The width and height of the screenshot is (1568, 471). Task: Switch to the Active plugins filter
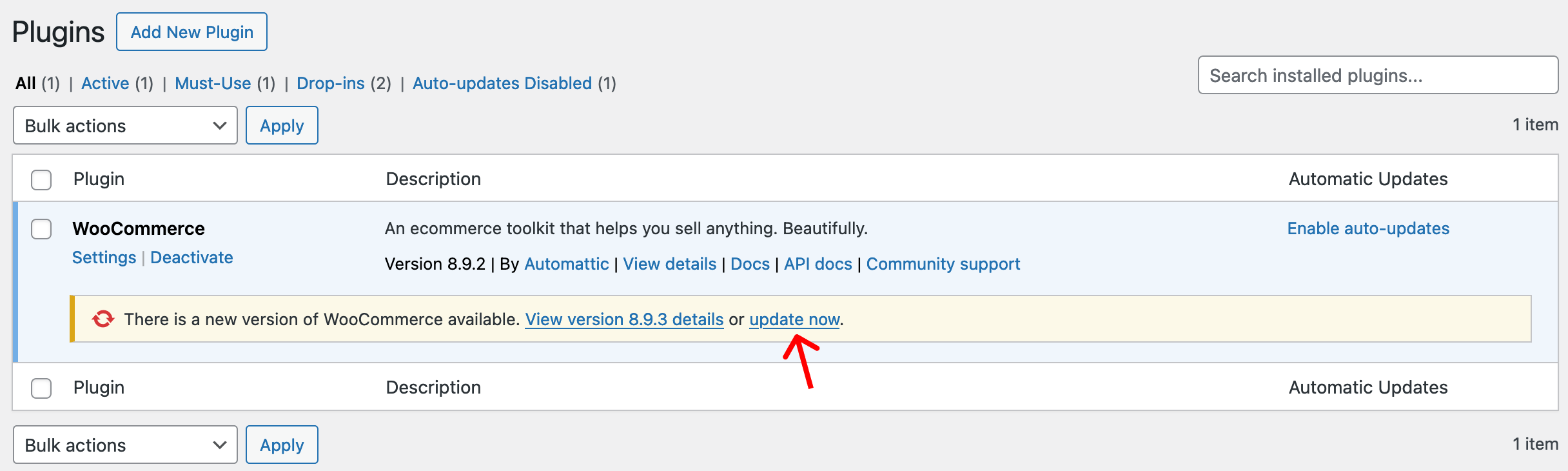pos(105,83)
